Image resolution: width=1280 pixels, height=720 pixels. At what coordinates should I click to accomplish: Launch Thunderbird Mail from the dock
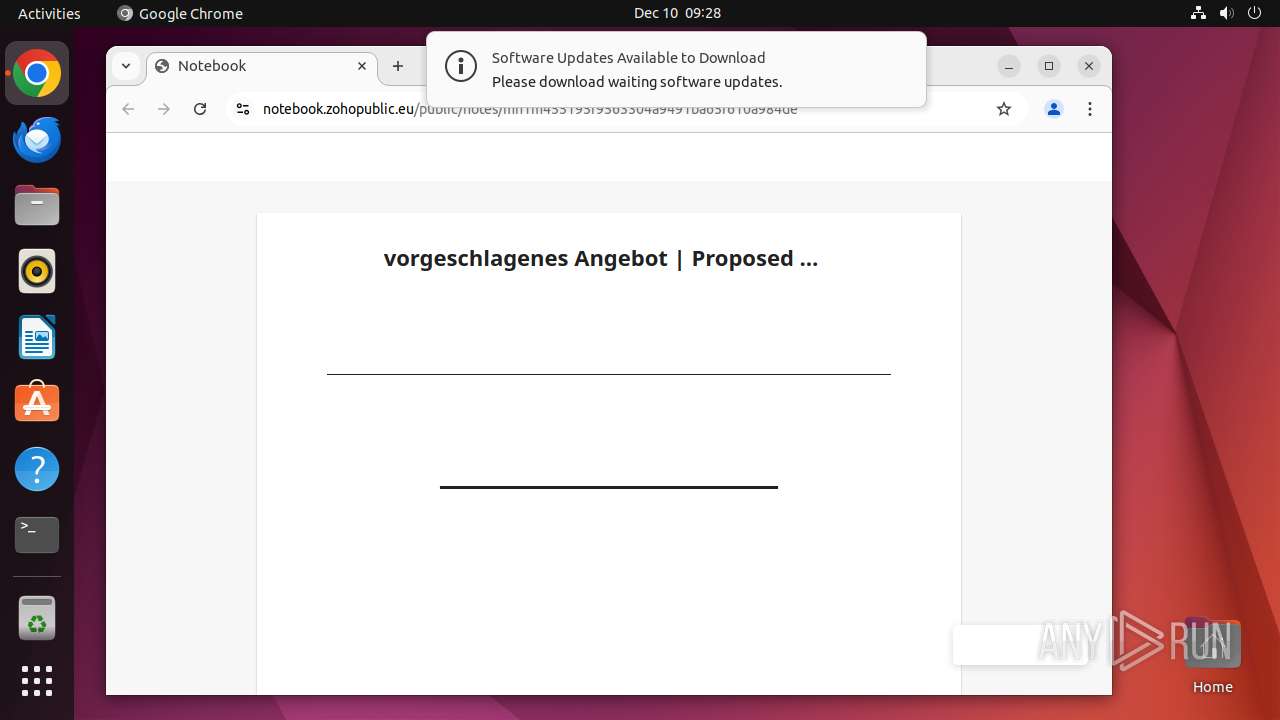point(37,140)
